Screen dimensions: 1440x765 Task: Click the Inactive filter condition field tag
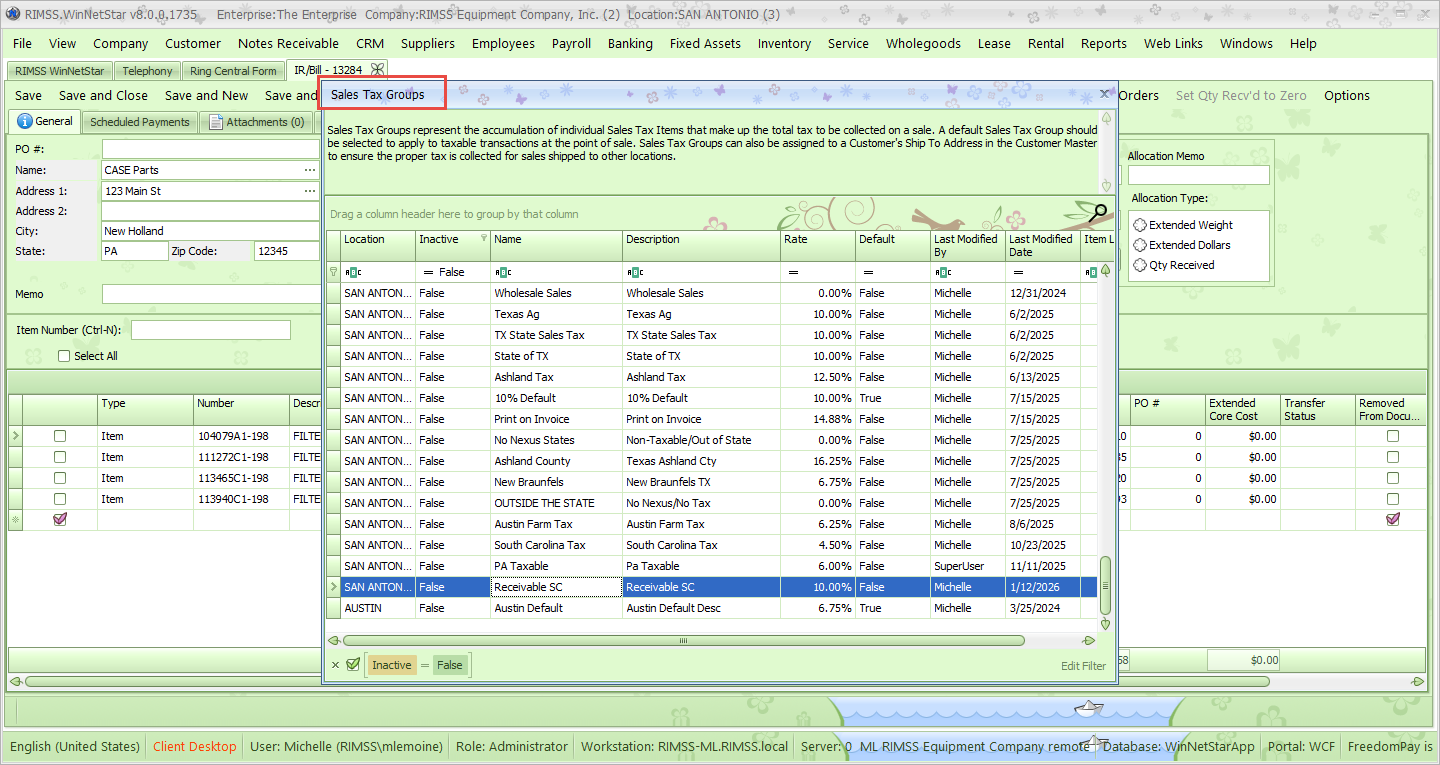391,665
